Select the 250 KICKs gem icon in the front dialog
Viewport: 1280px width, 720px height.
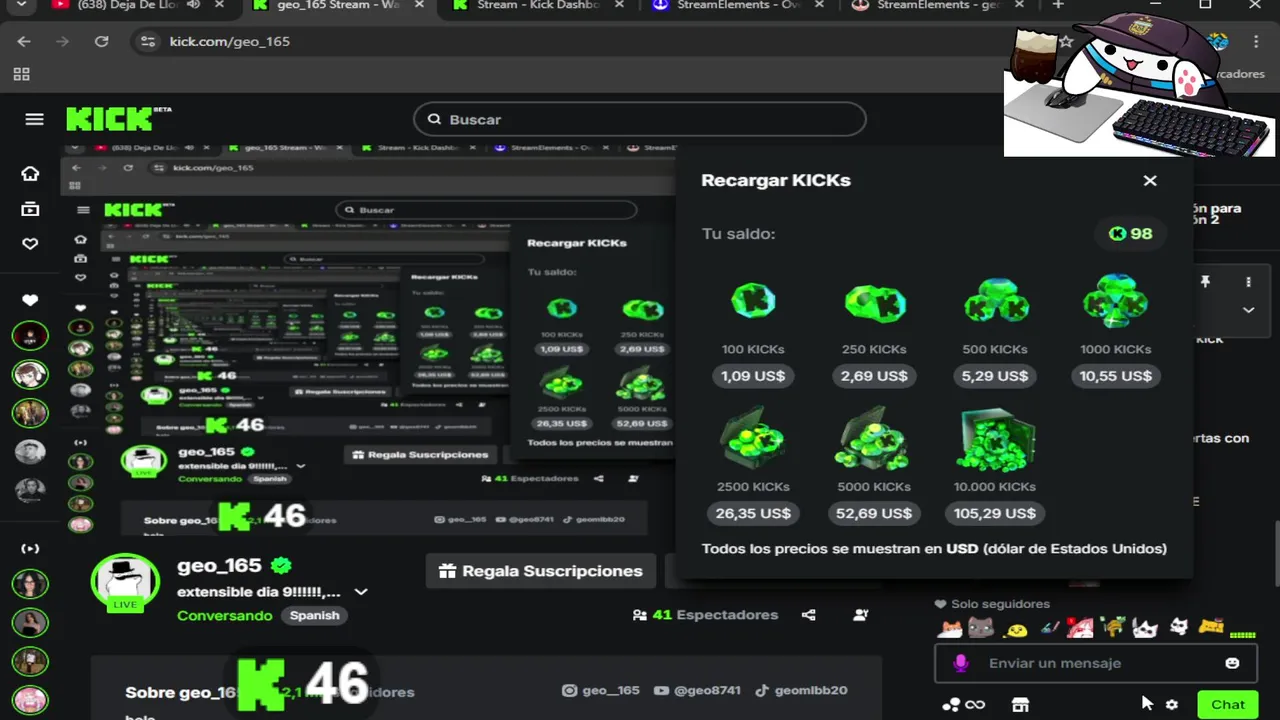point(874,303)
